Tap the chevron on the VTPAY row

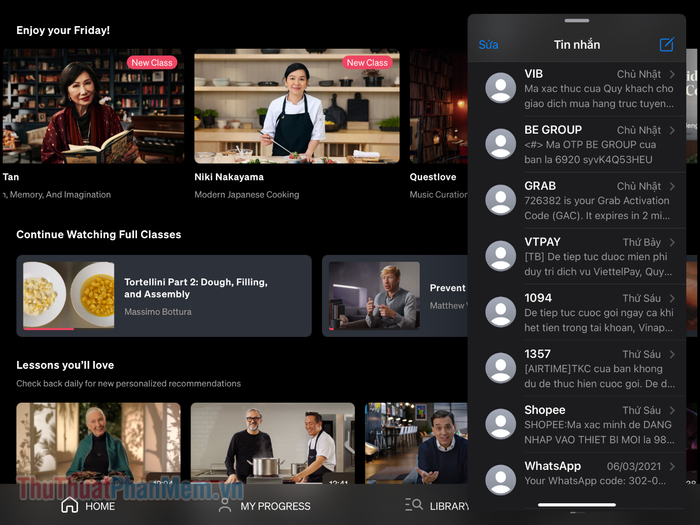click(672, 242)
